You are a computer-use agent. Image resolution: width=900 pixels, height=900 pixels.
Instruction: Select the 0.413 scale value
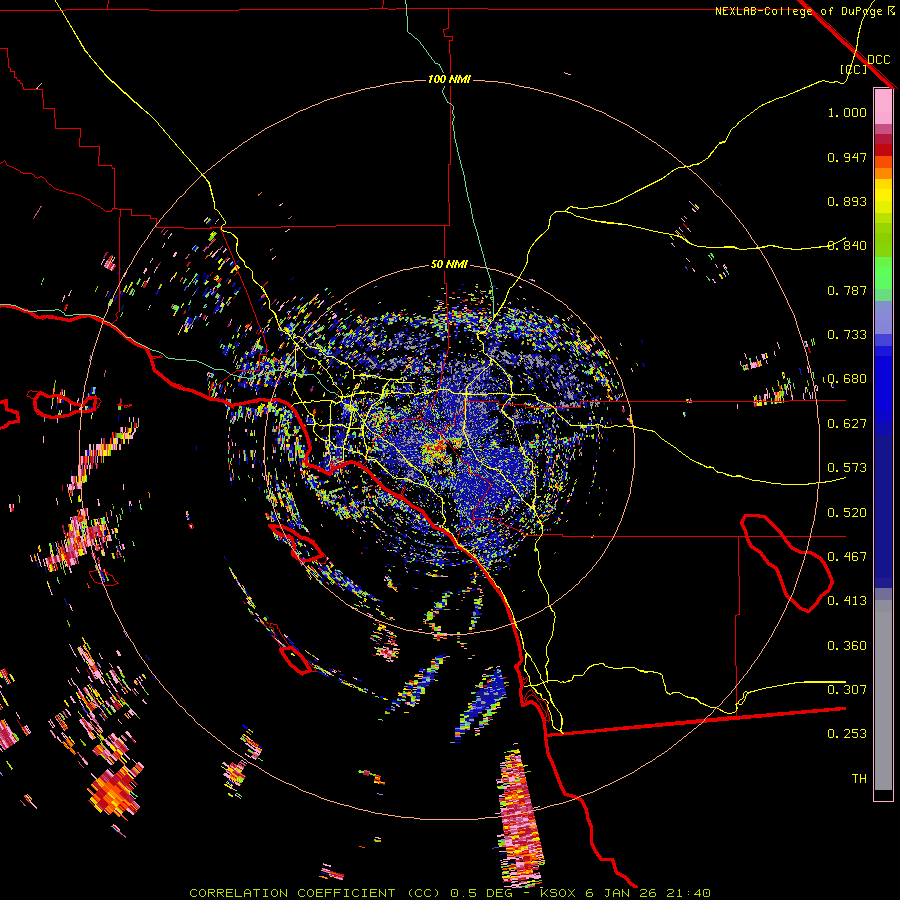(847, 601)
